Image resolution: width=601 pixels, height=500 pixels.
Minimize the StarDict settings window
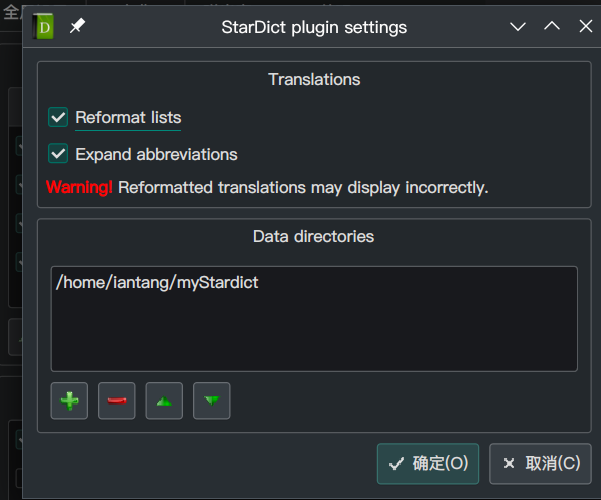518,27
